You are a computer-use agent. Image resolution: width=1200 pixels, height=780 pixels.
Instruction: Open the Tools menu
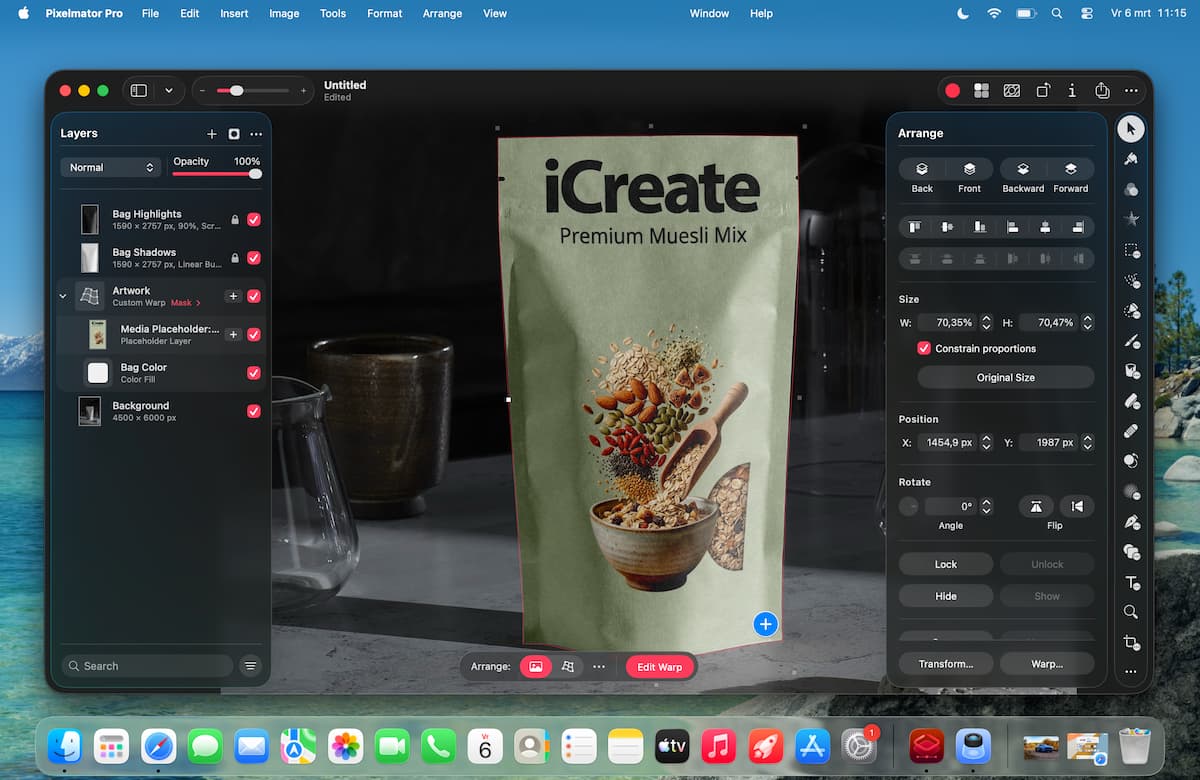333,13
